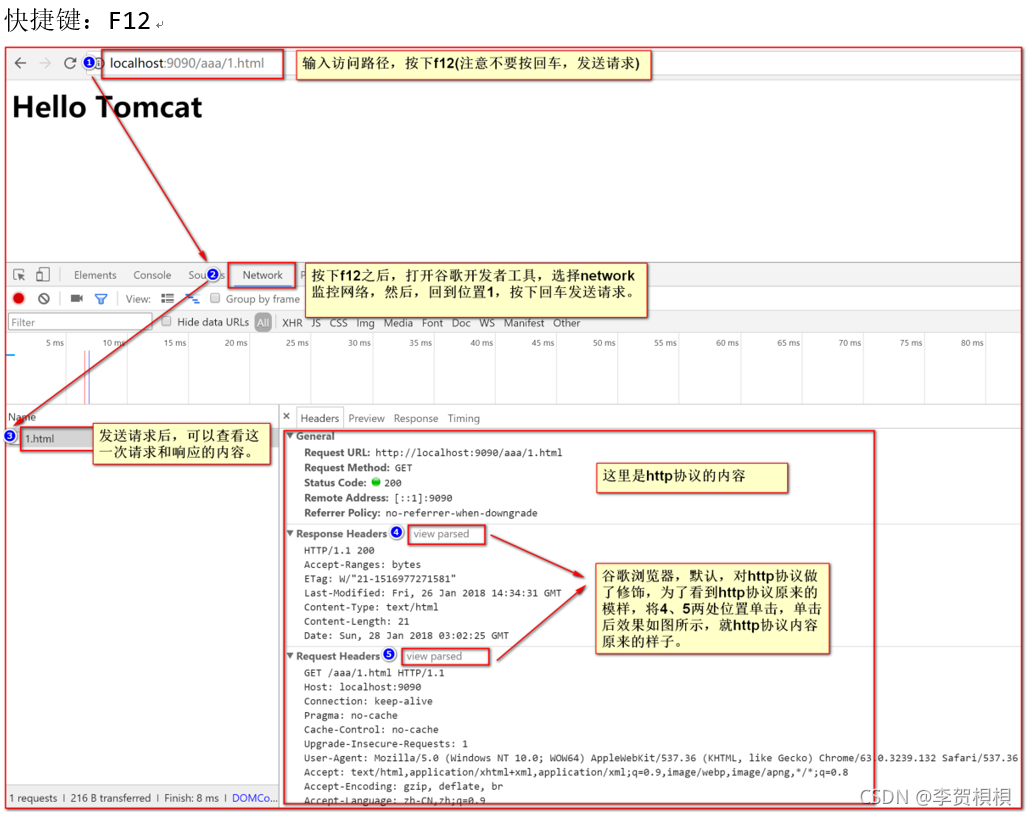Viewport: 1027px width, 815px height.
Task: Click view parsed beside Request Headers
Action: [434, 656]
